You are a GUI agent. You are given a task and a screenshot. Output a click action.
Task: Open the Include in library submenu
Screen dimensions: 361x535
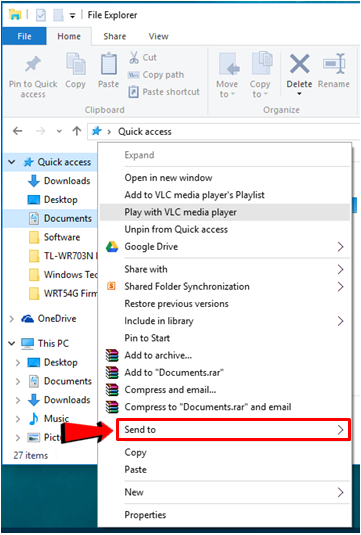(225, 321)
